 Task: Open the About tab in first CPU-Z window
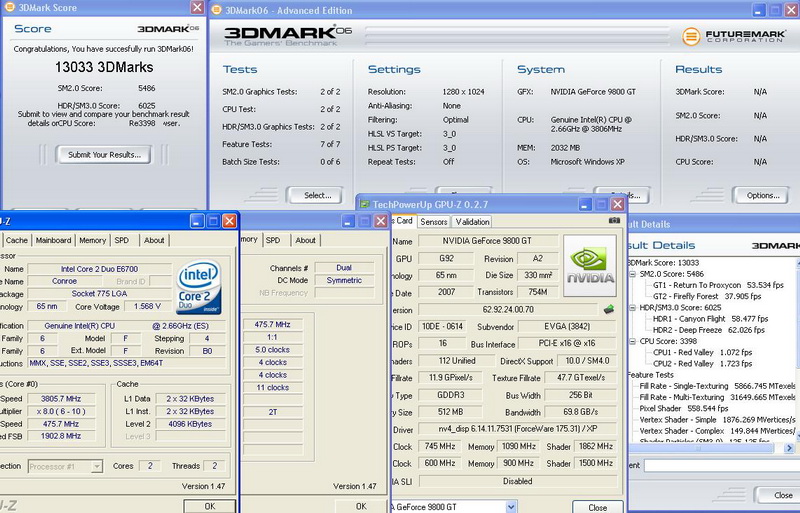(x=154, y=240)
